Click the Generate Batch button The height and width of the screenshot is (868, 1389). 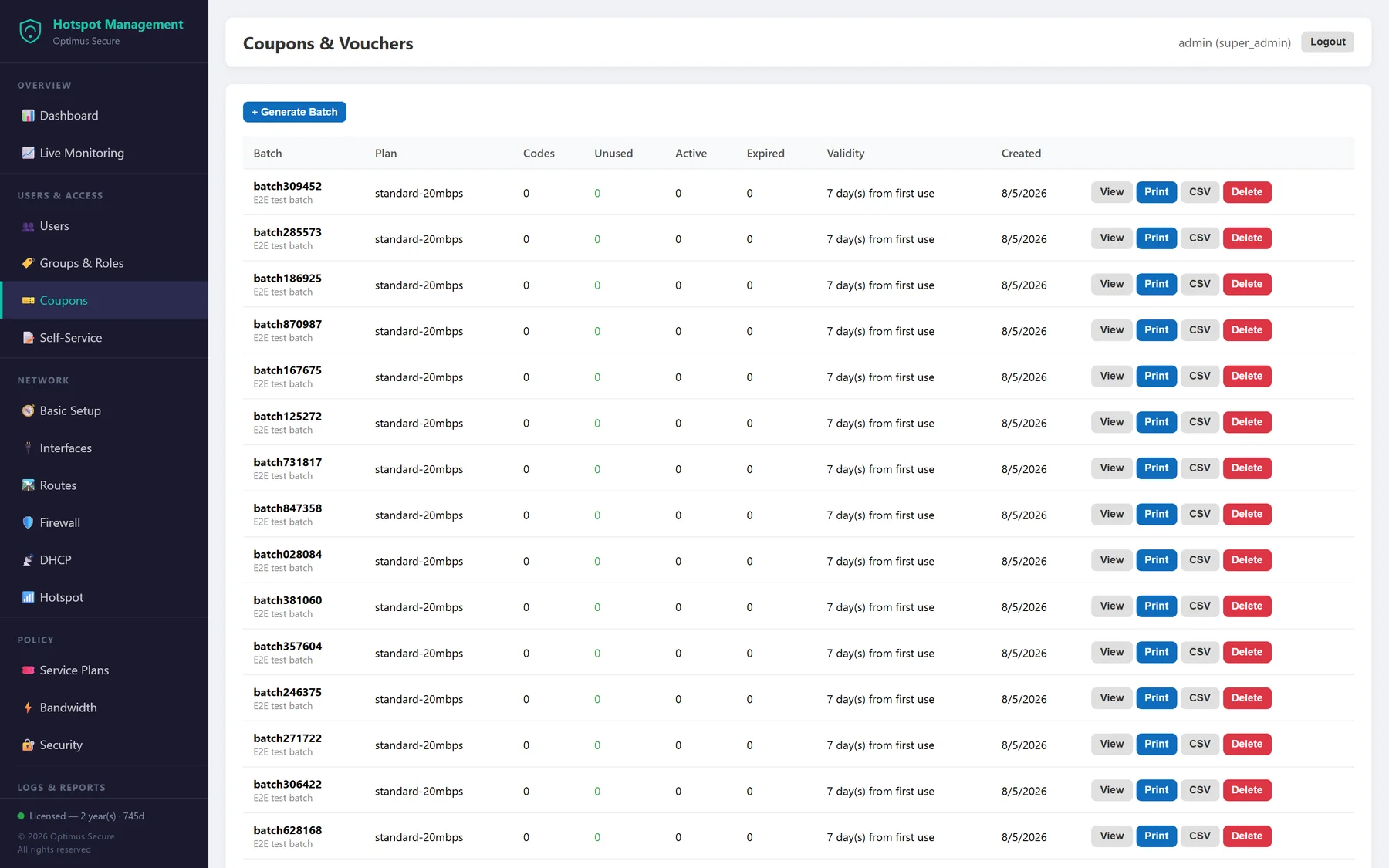[294, 112]
